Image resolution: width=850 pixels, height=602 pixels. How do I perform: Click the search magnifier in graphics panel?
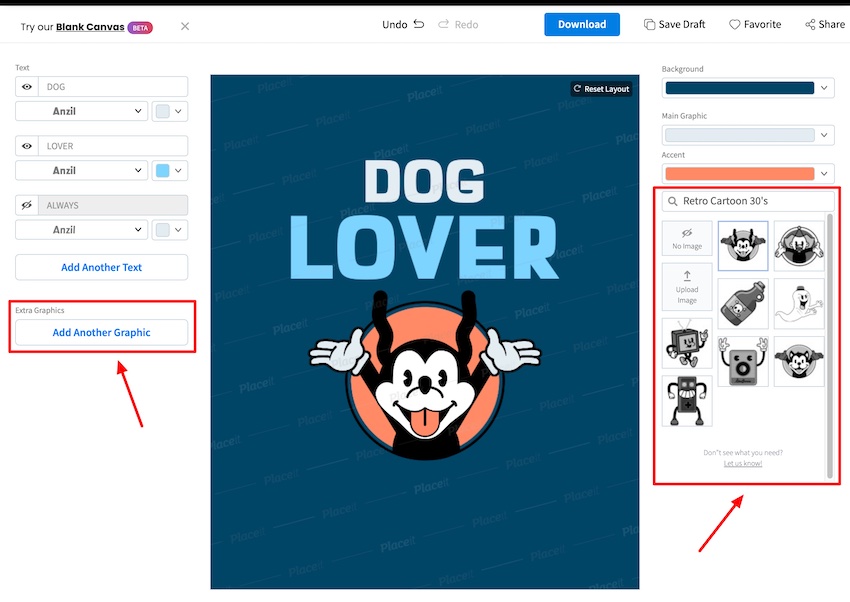(x=673, y=201)
